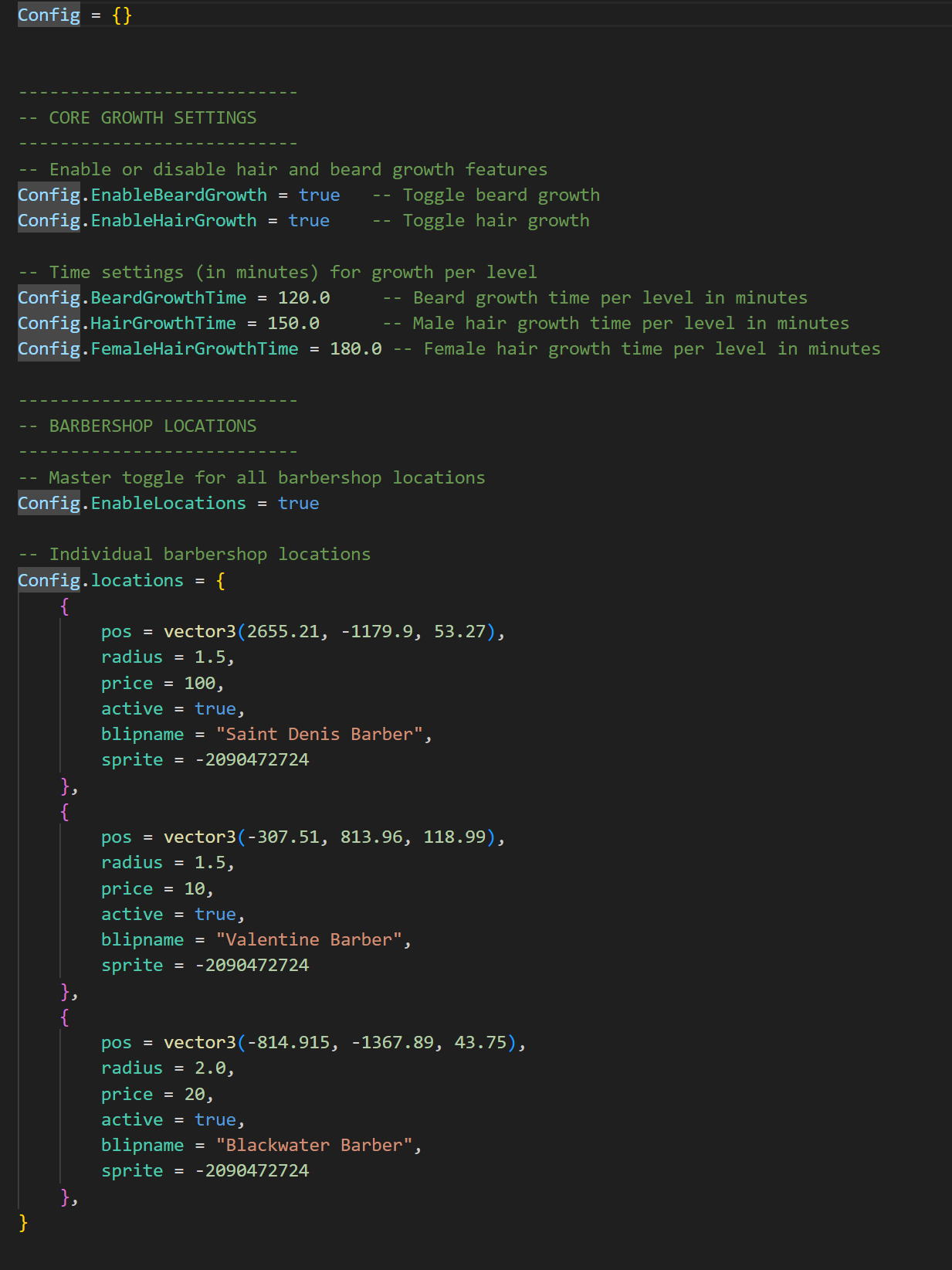
Task: Click the HairGrowthTime property name
Action: pos(164,323)
